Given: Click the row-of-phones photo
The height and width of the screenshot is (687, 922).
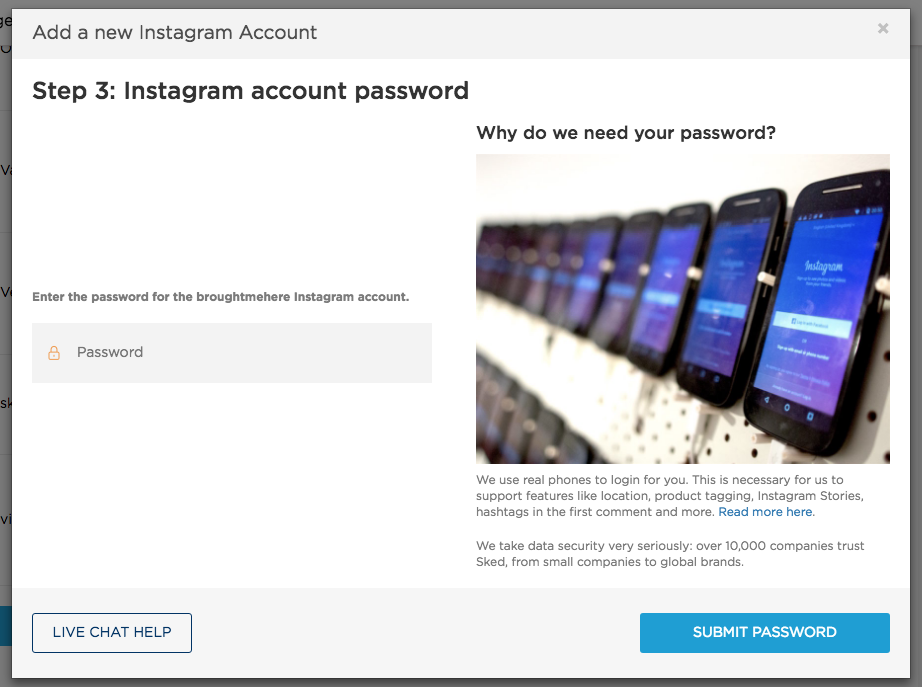Looking at the screenshot, I should (683, 309).
